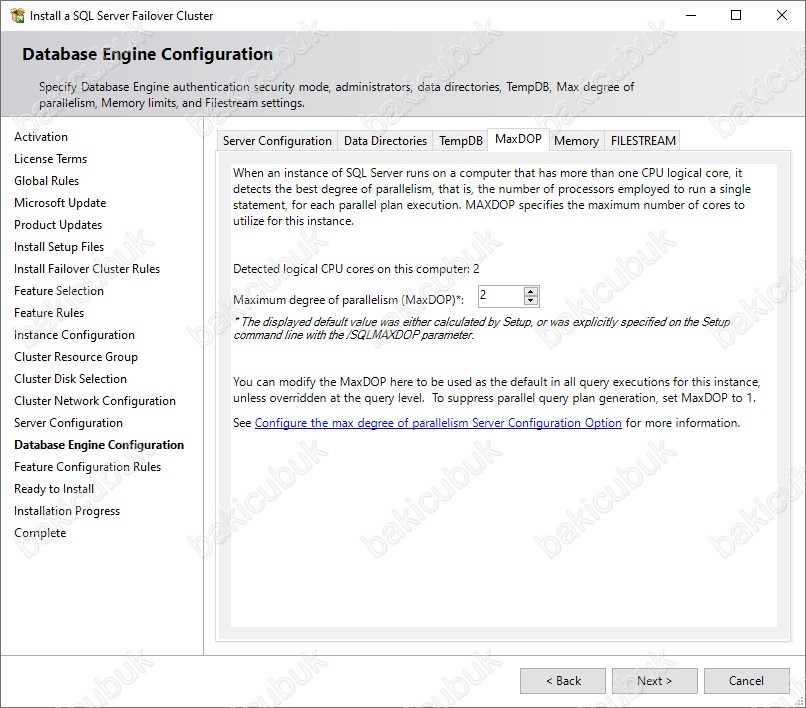Close the installer window
The image size is (806, 708).
click(x=782, y=15)
